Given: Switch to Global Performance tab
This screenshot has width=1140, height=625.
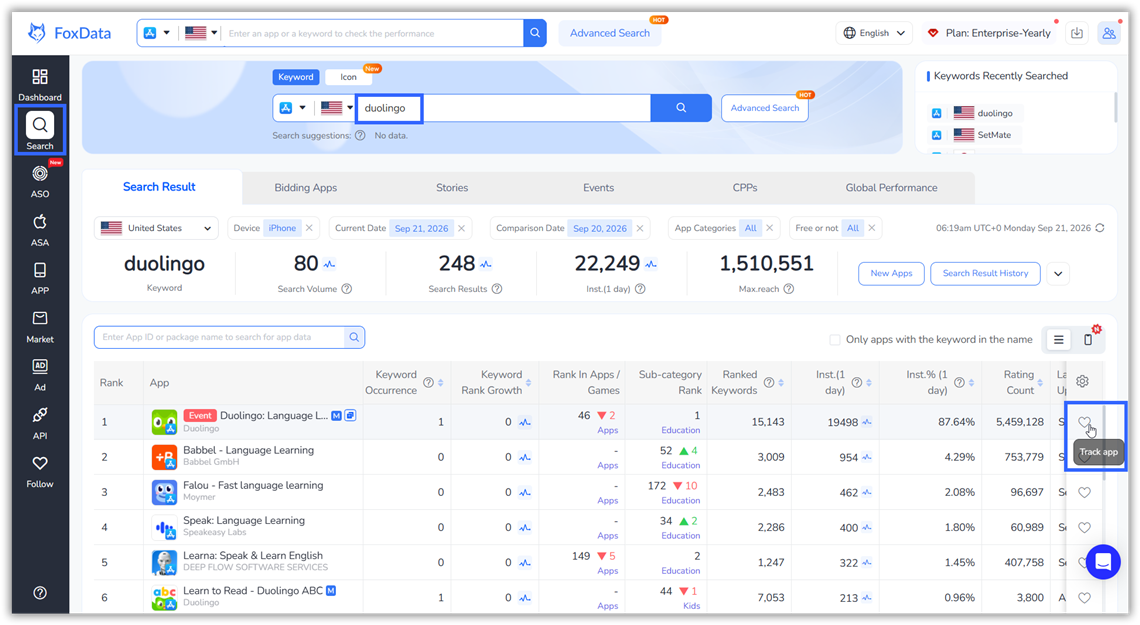Looking at the screenshot, I should [891, 188].
